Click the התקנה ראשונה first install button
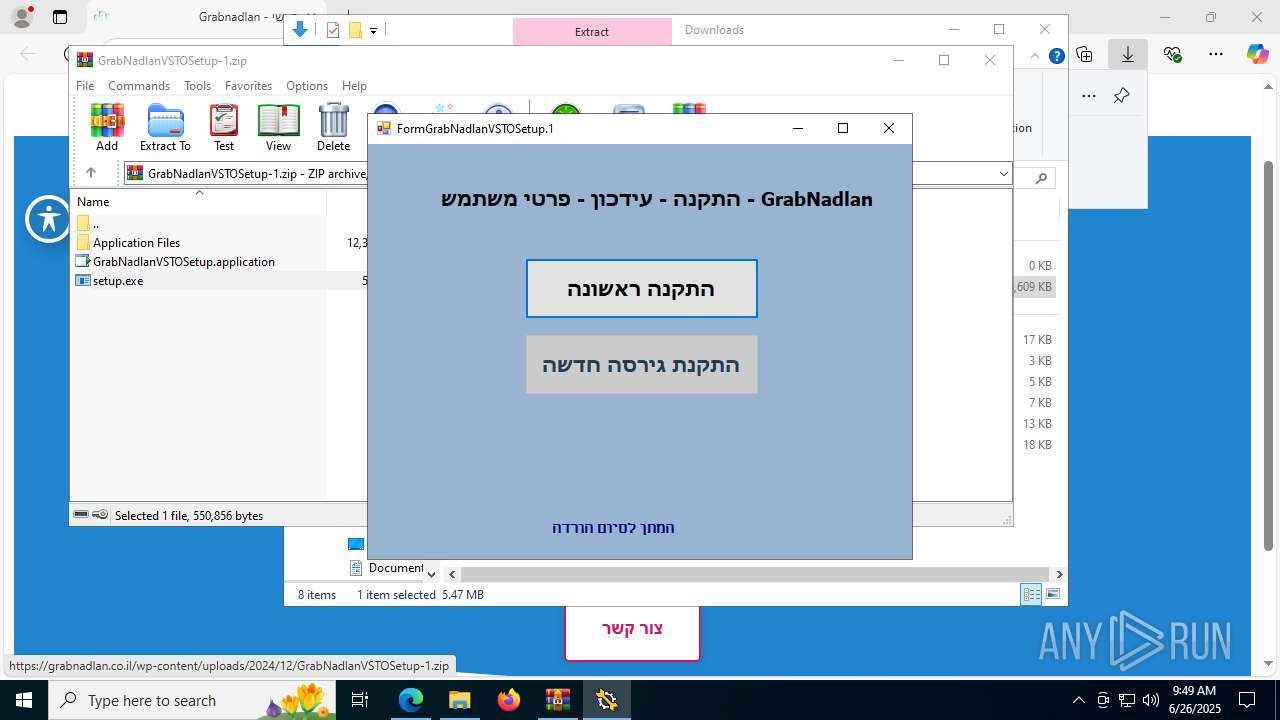Viewport: 1280px width, 720px height. tap(642, 289)
